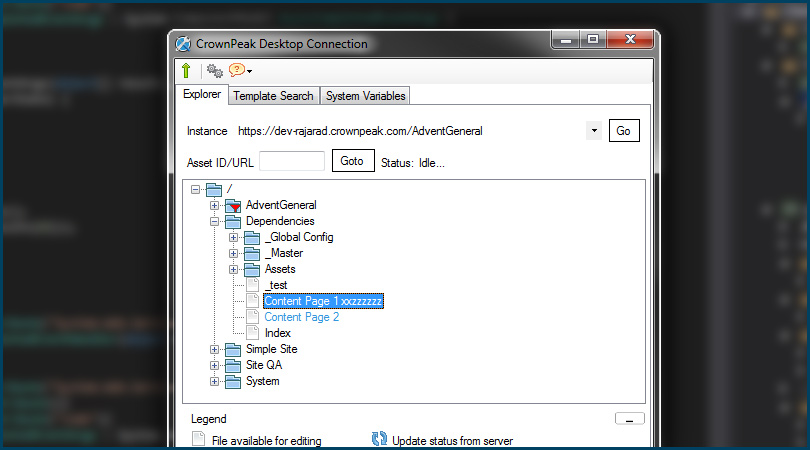Click the green up arrow toolbar icon
The height and width of the screenshot is (450, 810).
(186, 70)
